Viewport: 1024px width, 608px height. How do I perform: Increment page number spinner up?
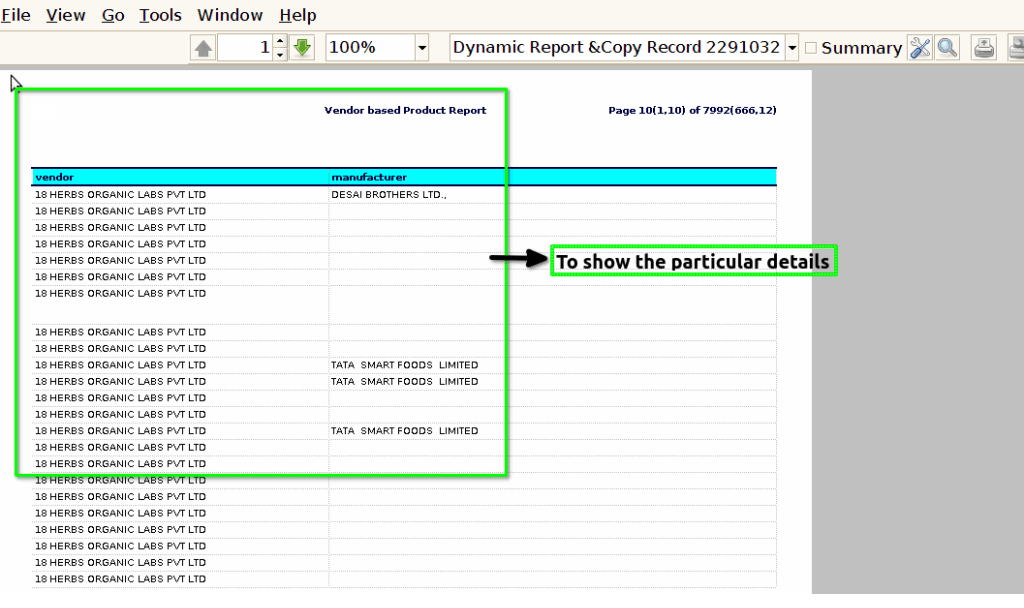280,41
